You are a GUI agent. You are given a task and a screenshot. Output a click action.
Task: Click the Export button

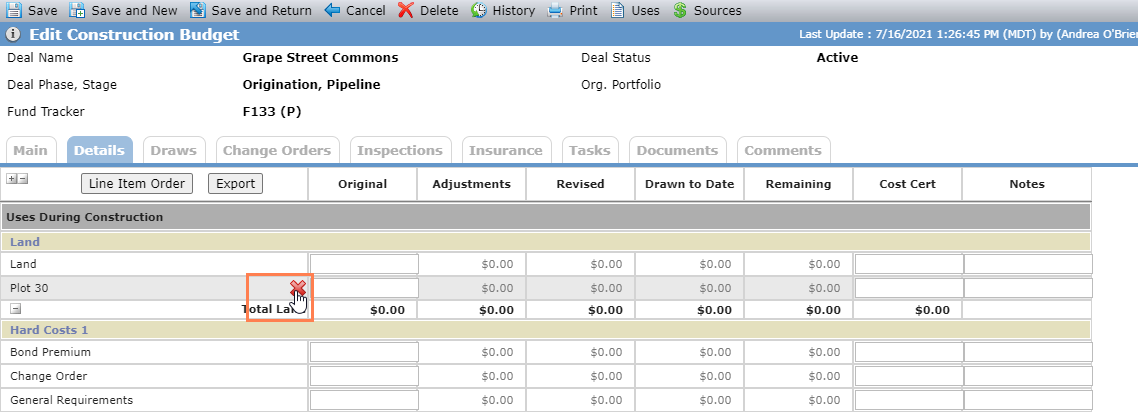tap(236, 184)
